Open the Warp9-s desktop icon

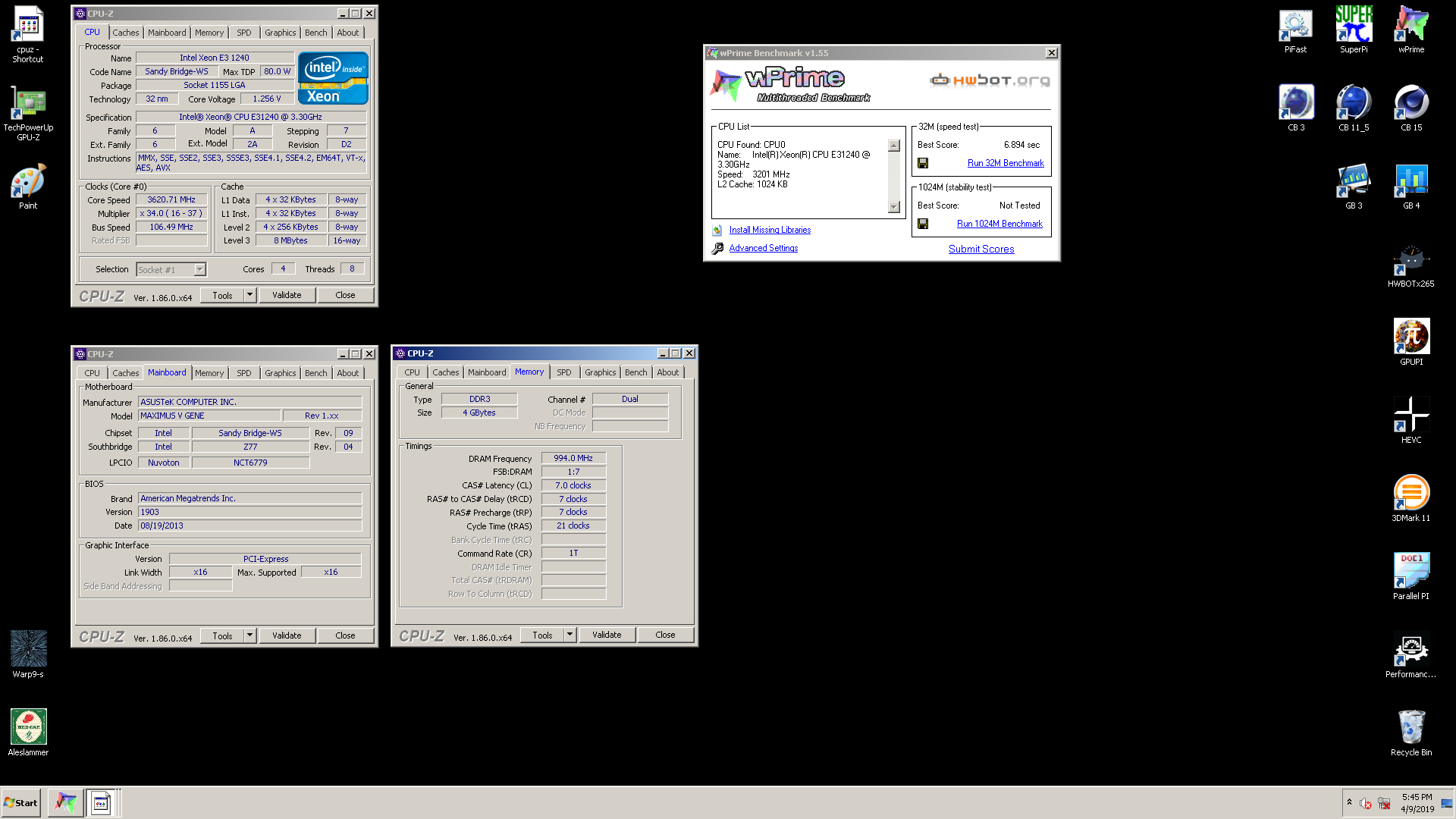click(28, 654)
